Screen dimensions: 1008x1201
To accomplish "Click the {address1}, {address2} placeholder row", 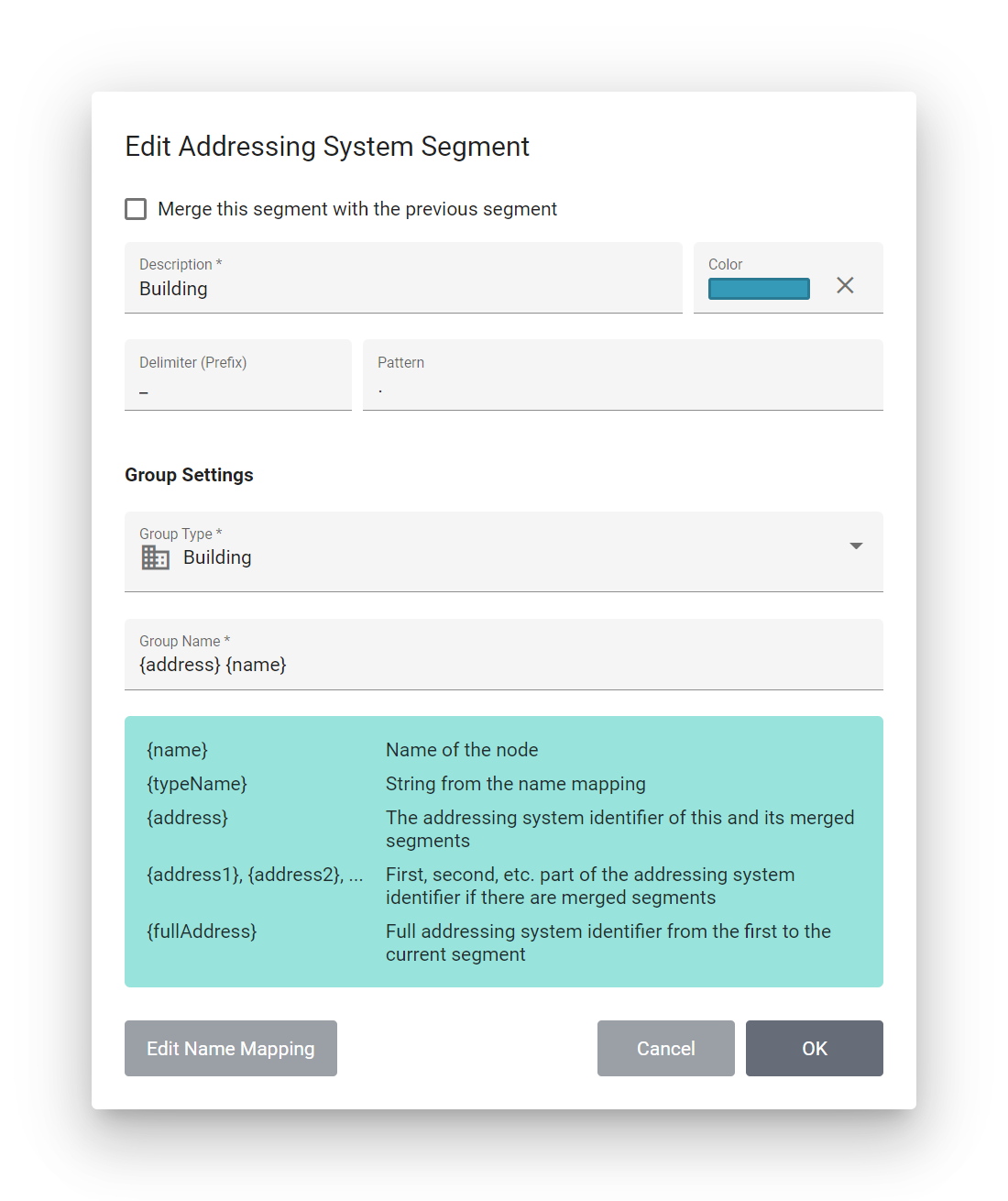I will pyautogui.click(x=255, y=875).
